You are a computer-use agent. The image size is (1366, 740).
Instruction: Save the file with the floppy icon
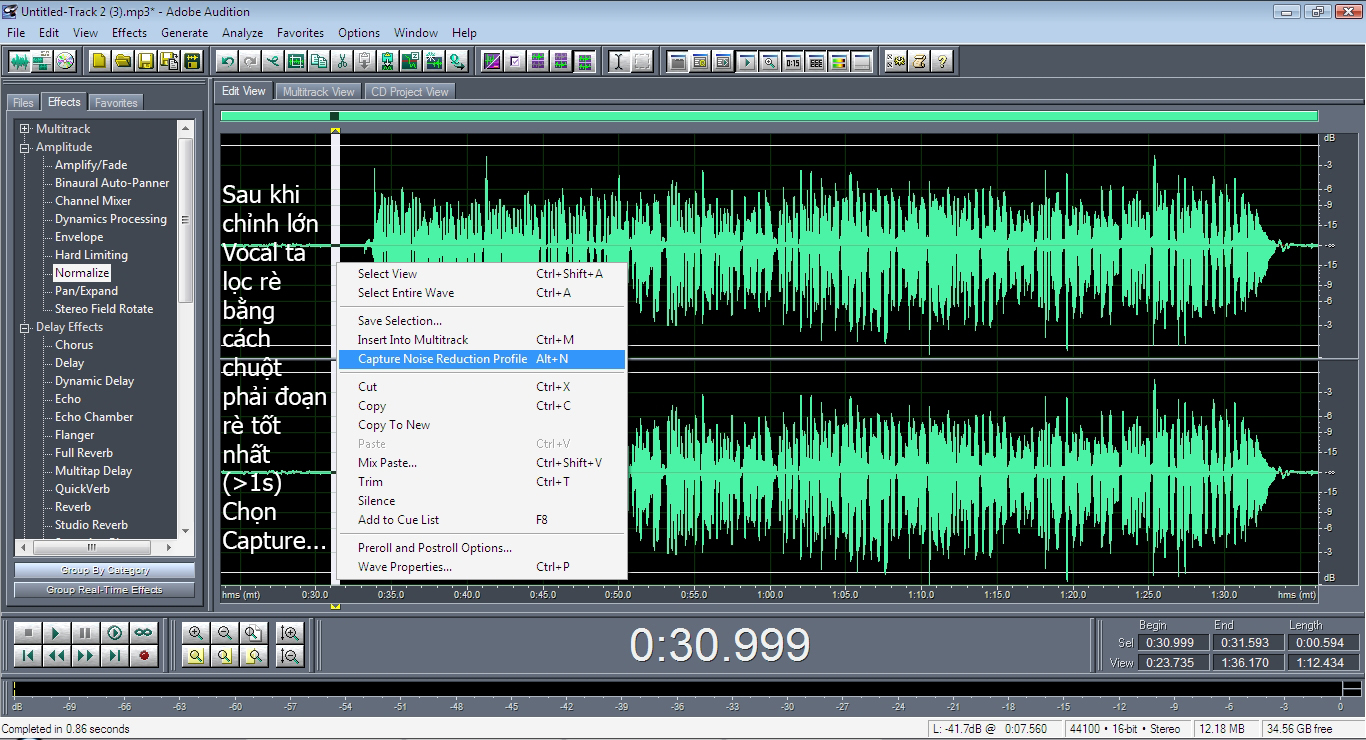pyautogui.click(x=145, y=61)
